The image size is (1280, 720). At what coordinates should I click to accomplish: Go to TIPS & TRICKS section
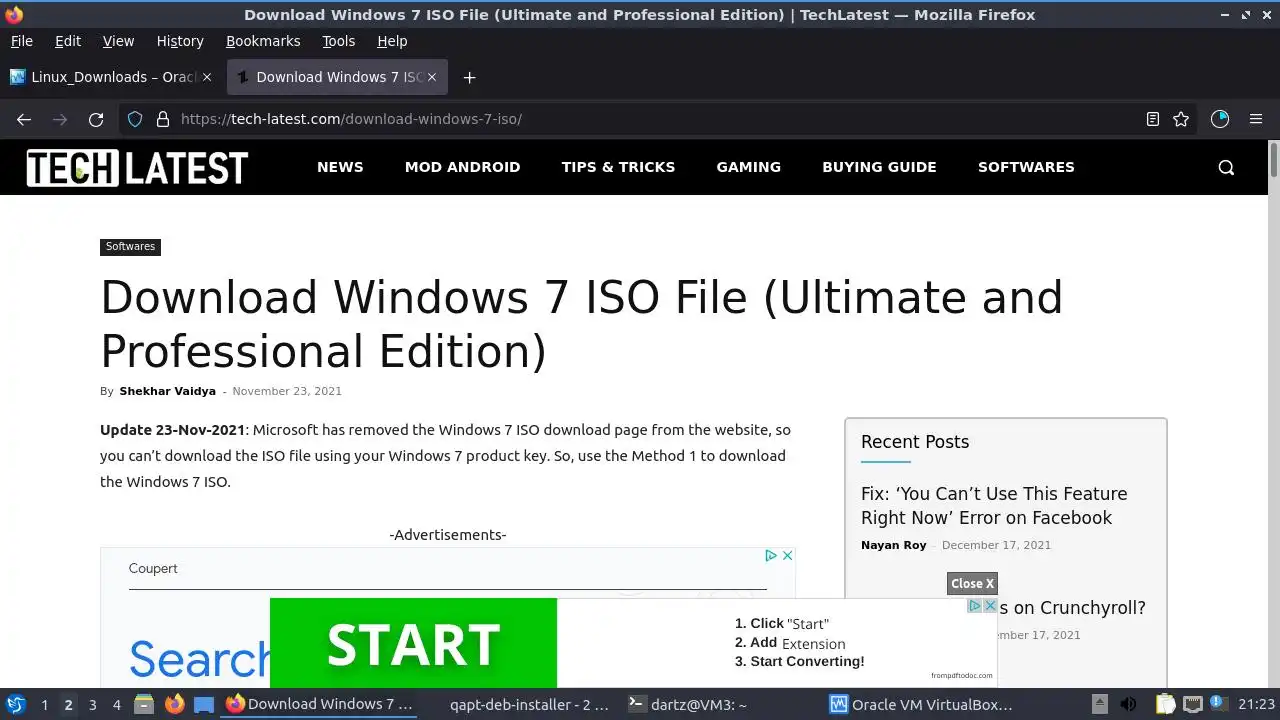pos(618,167)
